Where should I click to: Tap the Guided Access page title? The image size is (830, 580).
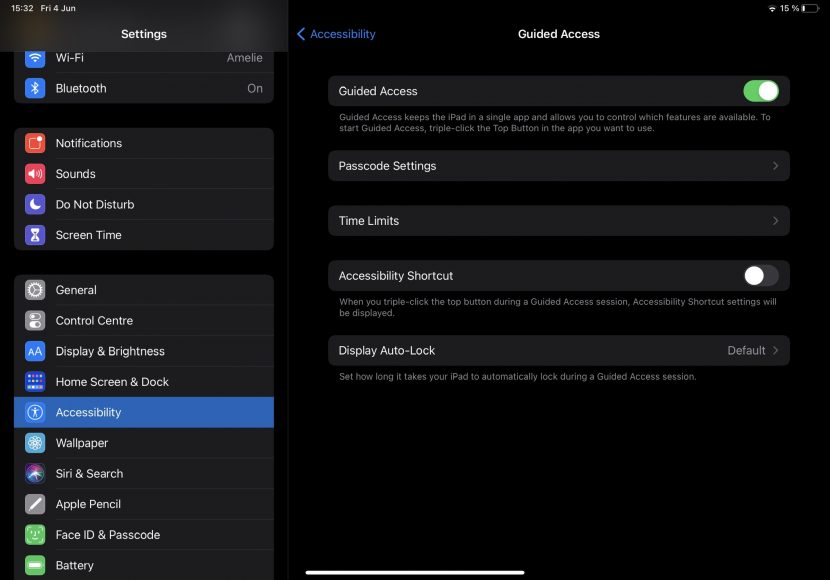click(558, 34)
